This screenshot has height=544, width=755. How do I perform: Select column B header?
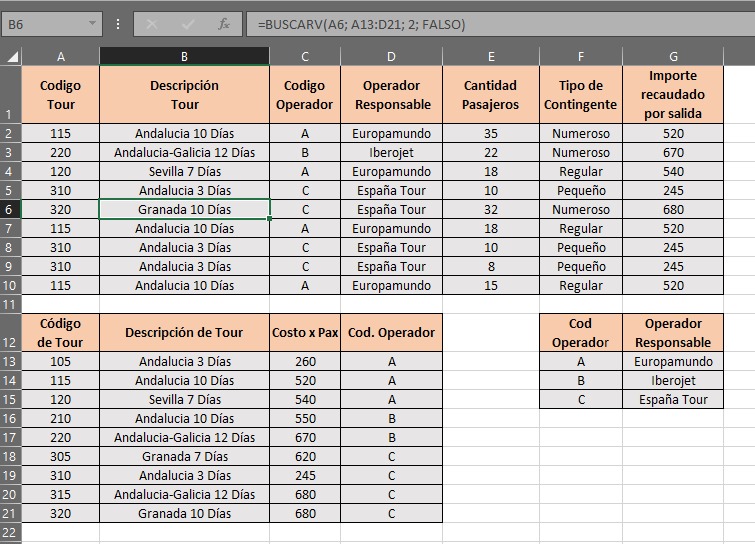point(184,57)
